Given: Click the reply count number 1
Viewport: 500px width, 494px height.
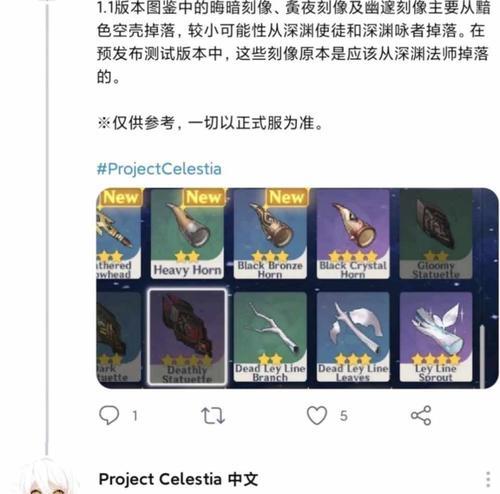Looking at the screenshot, I should [135, 416].
